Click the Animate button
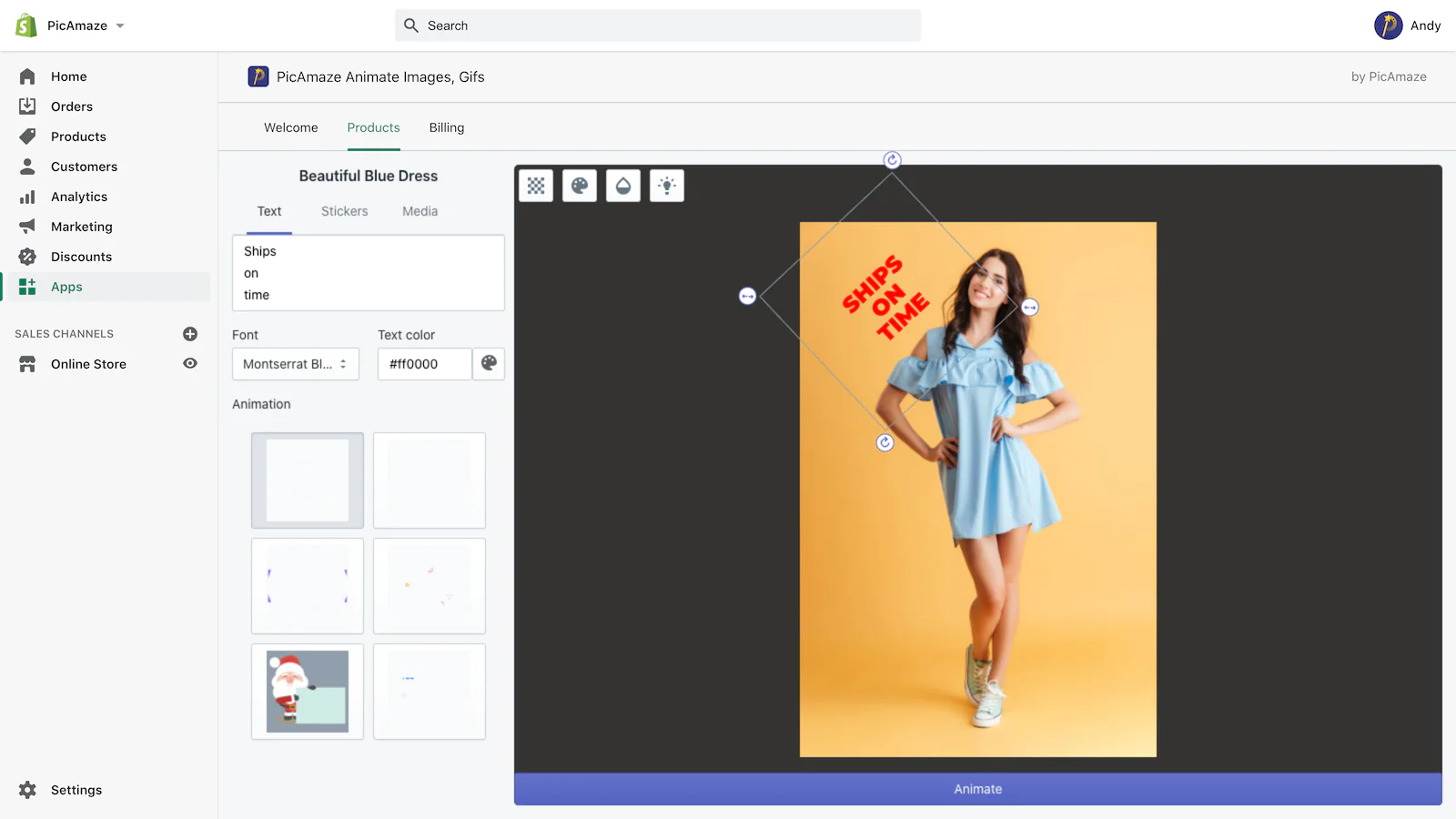This screenshot has height=819, width=1456. coord(978,789)
